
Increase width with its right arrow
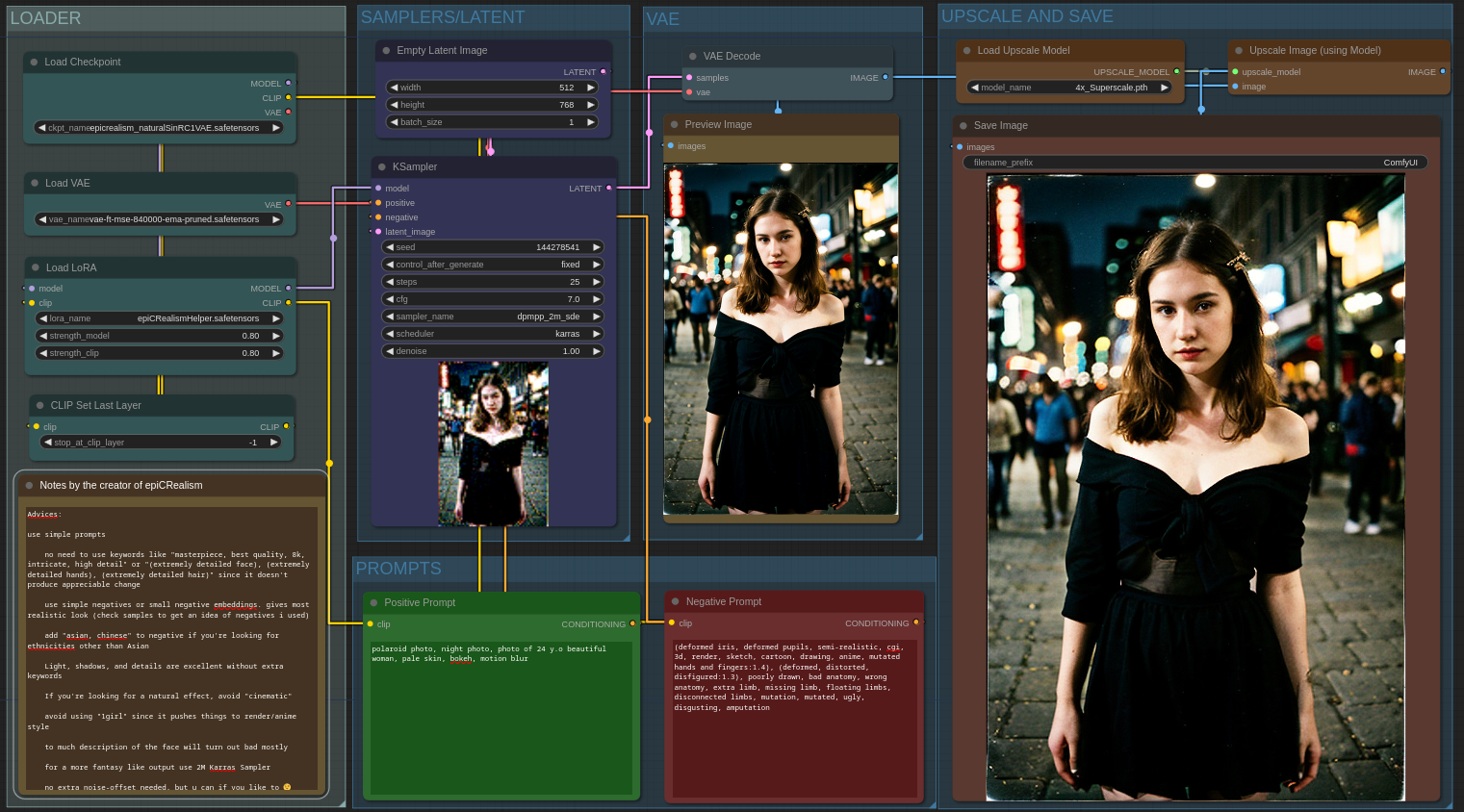(591, 87)
